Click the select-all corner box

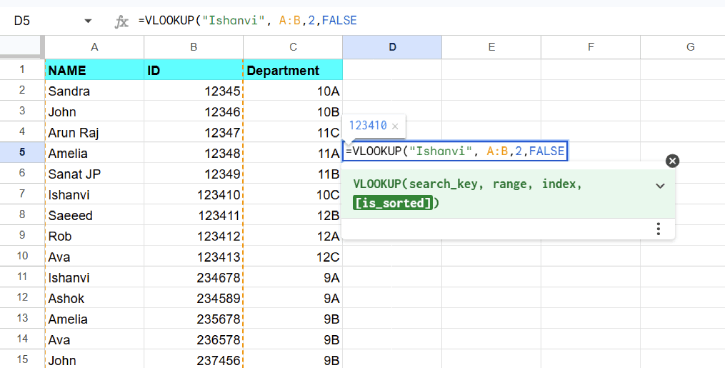[21, 47]
